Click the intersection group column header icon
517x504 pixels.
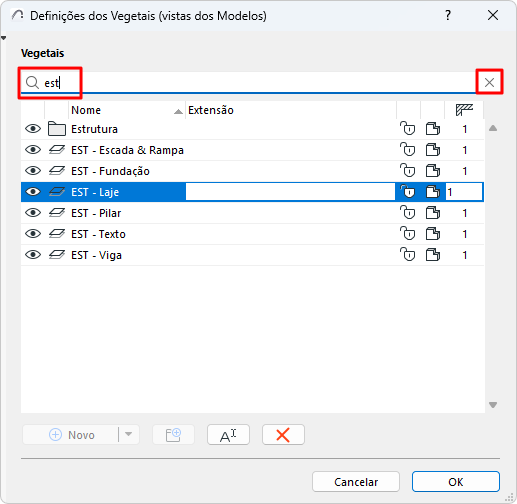[464, 110]
